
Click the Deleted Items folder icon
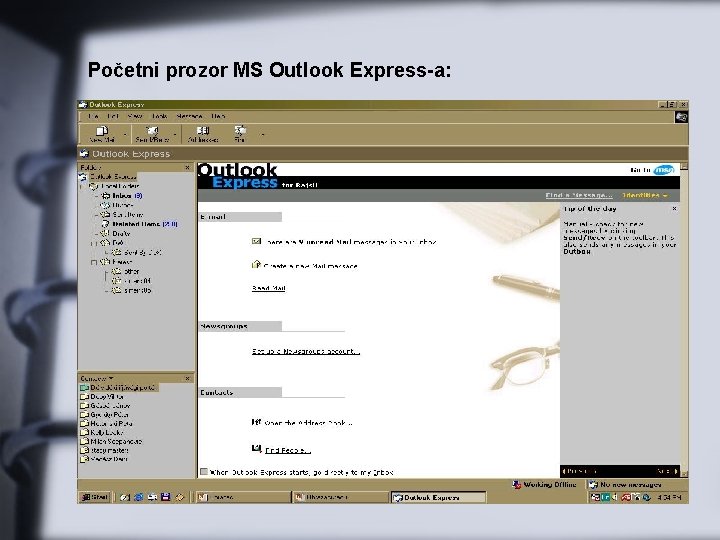(106, 224)
